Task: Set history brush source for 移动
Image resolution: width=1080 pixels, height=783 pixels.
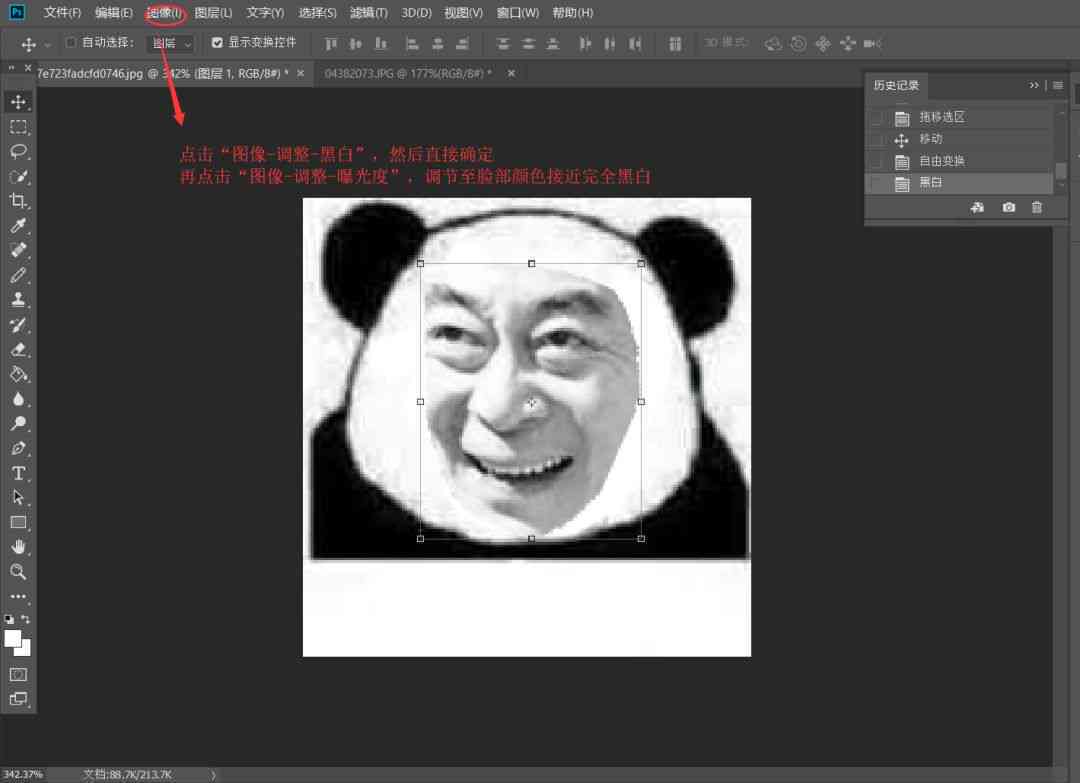Action: pyautogui.click(x=877, y=140)
